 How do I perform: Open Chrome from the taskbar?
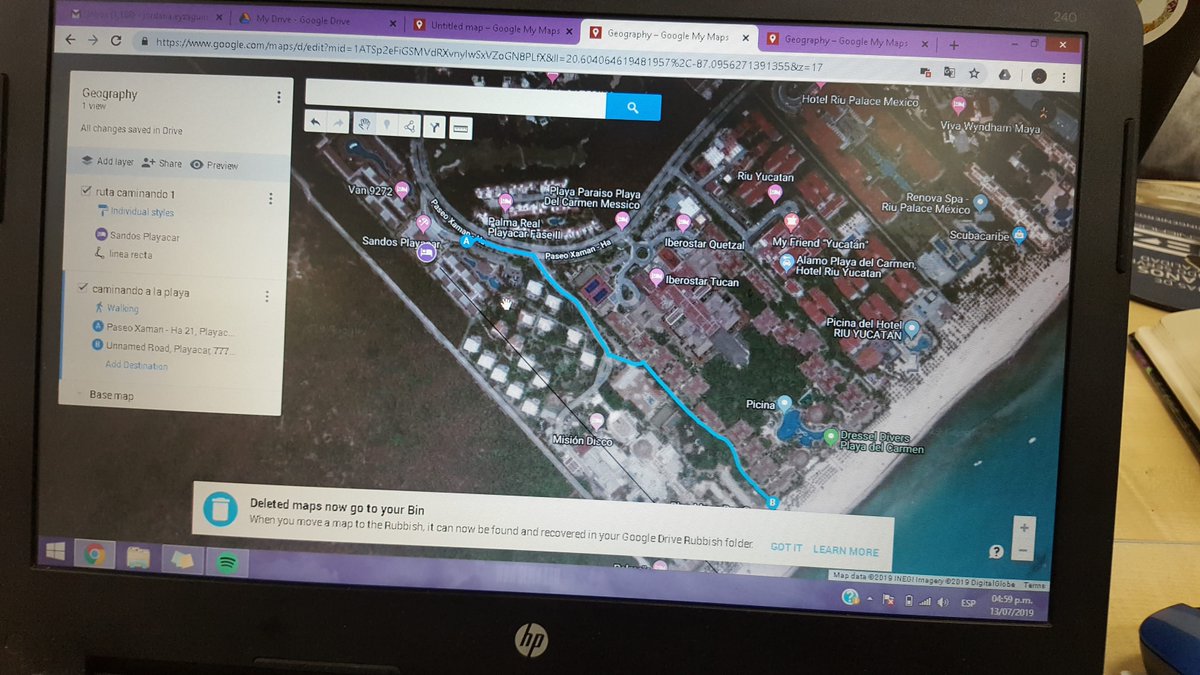tap(95, 554)
